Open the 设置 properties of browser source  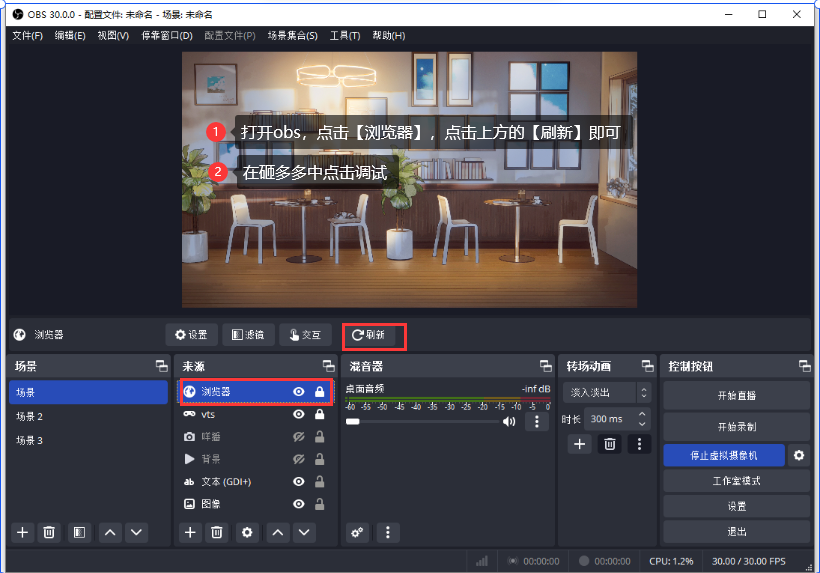click(191, 335)
